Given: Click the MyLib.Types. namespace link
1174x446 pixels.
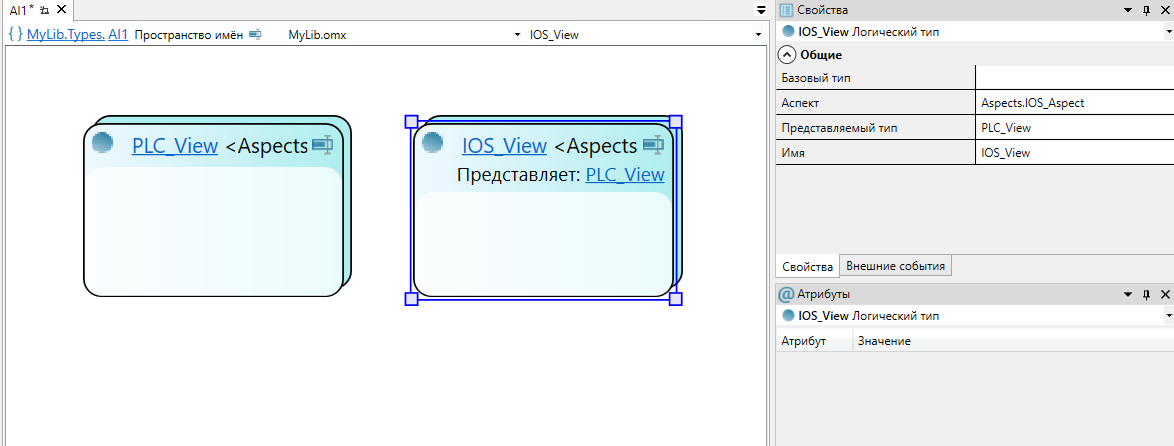Looking at the screenshot, I should tap(66, 34).
